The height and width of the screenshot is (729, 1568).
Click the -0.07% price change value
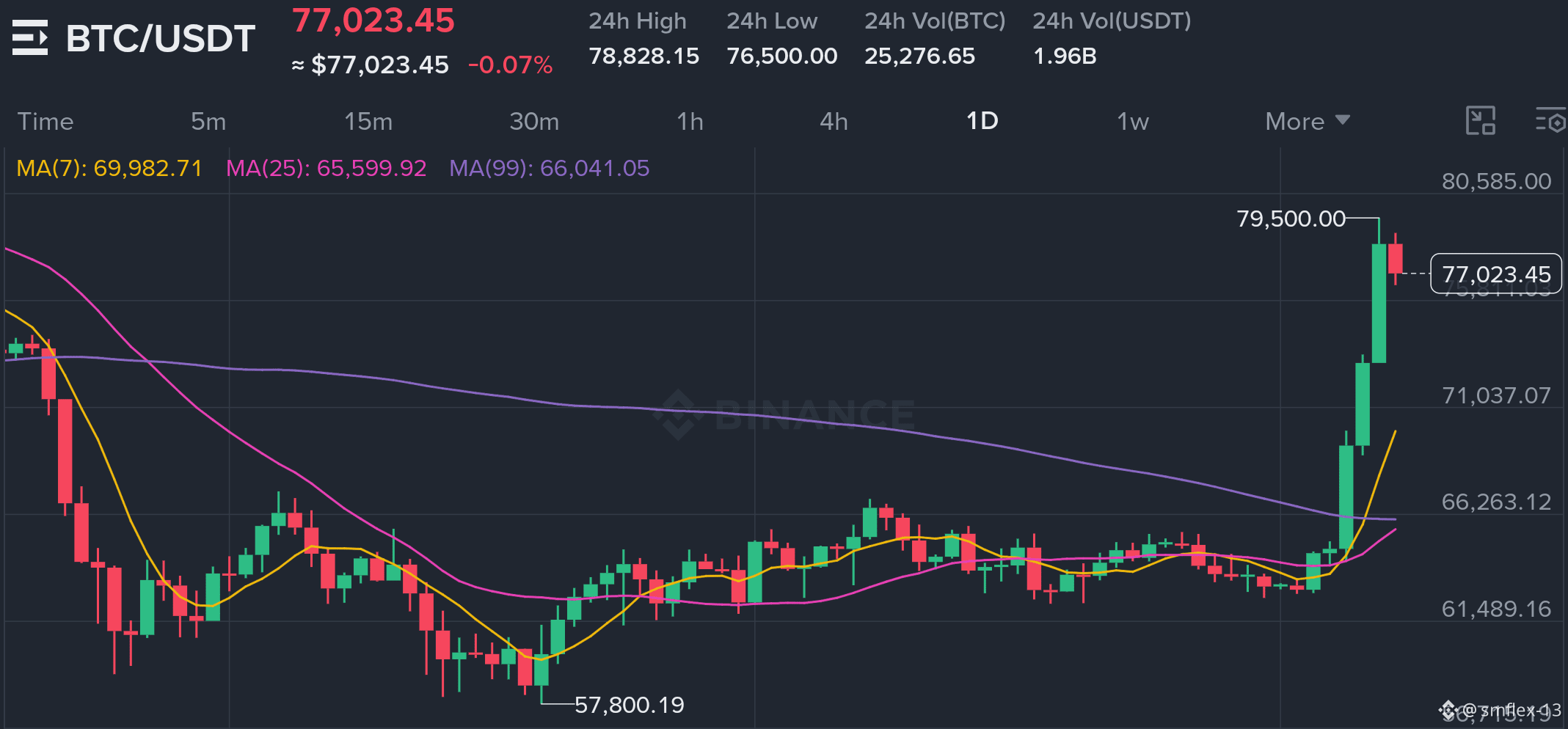tap(511, 65)
